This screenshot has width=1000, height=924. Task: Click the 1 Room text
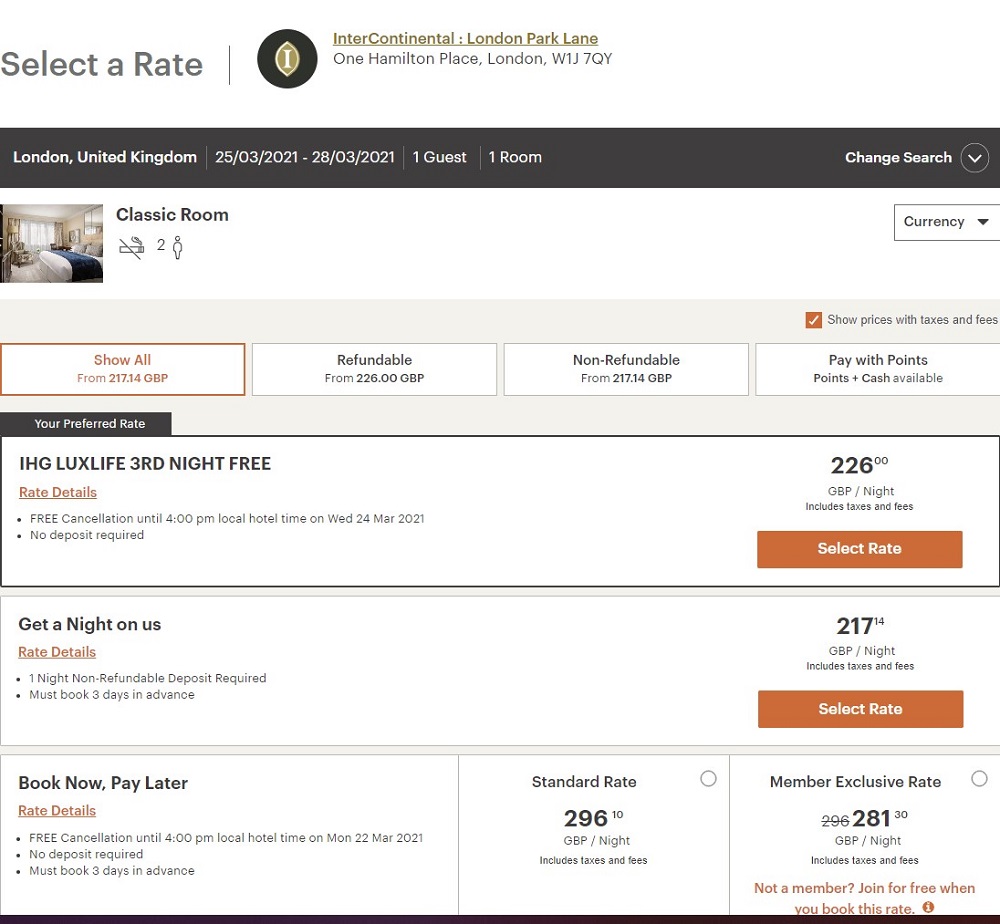tap(515, 158)
